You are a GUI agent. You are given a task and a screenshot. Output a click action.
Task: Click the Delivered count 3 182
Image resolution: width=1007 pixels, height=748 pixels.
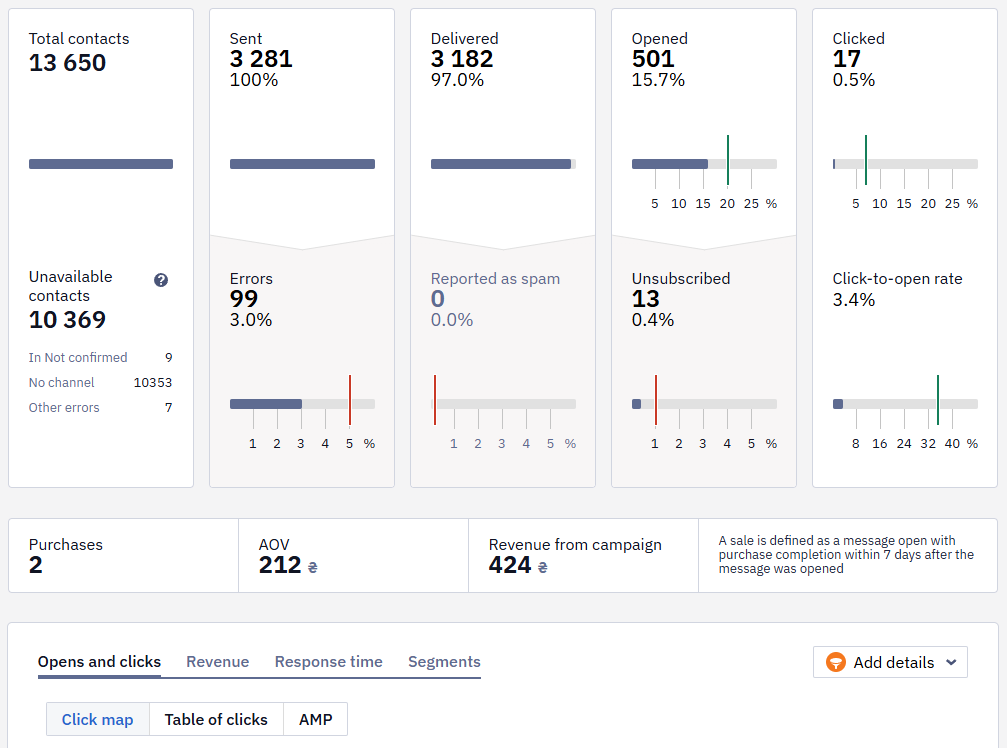[462, 59]
